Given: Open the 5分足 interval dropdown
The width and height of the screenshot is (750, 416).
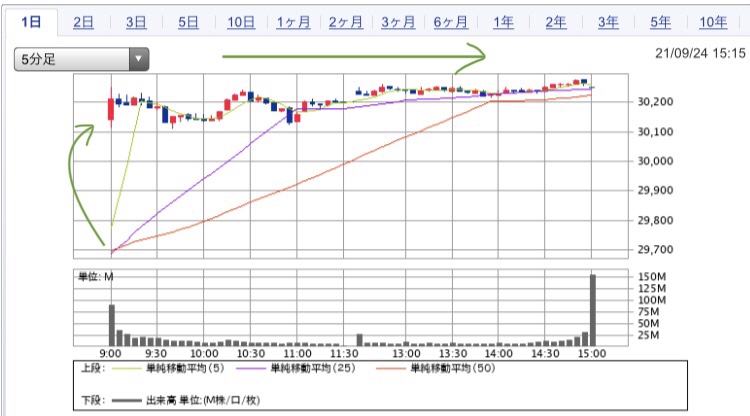Looking at the screenshot, I should [x=81, y=59].
